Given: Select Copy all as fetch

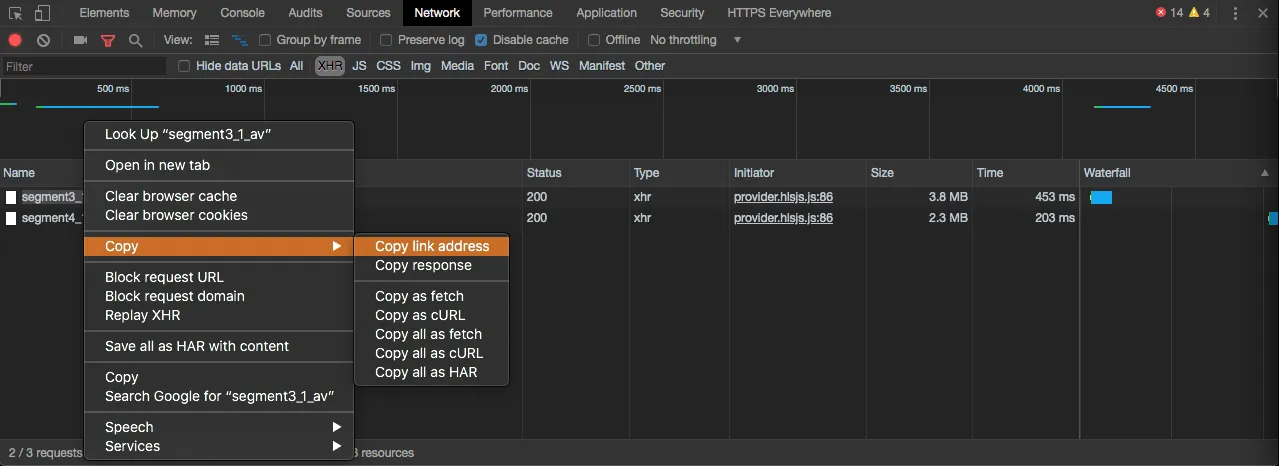Looking at the screenshot, I should (x=432, y=334).
